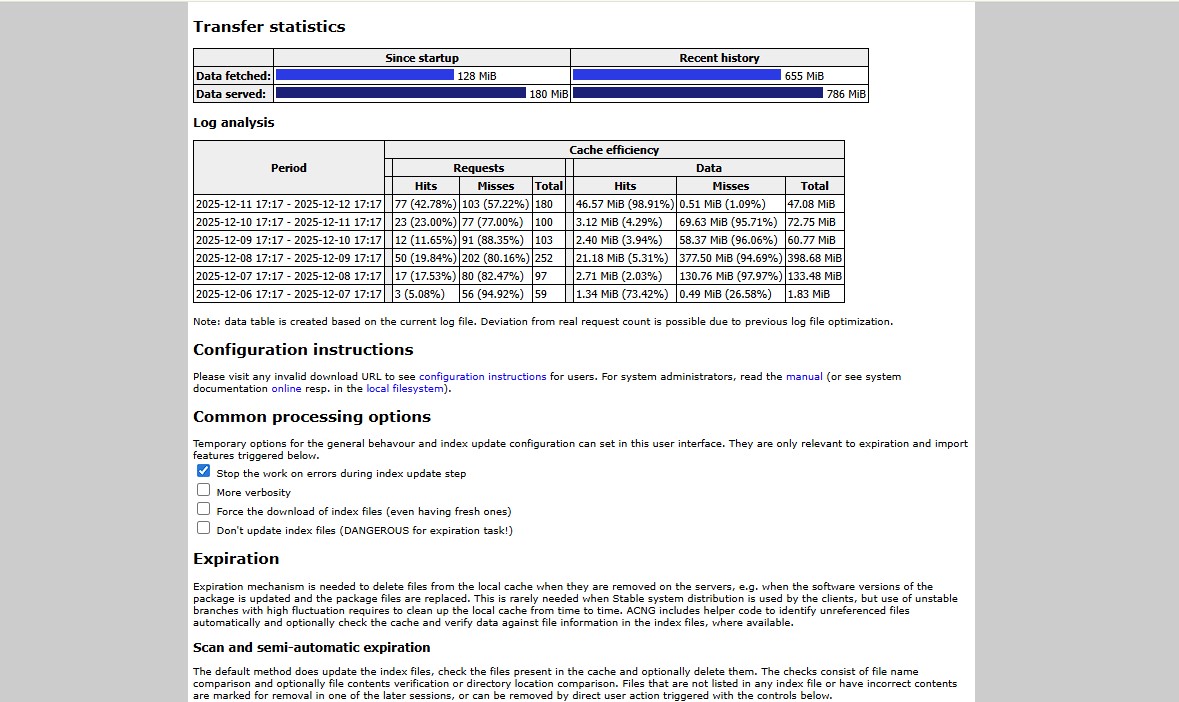Viewport: 1179px width, 702px height.
Task: Tick Don't update index files checkbox
Action: (x=204, y=528)
